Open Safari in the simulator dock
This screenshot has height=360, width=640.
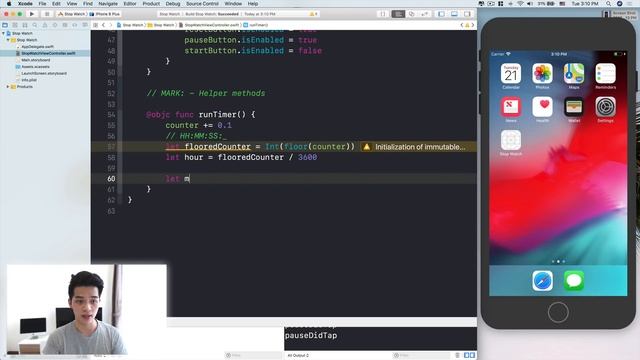click(542, 281)
